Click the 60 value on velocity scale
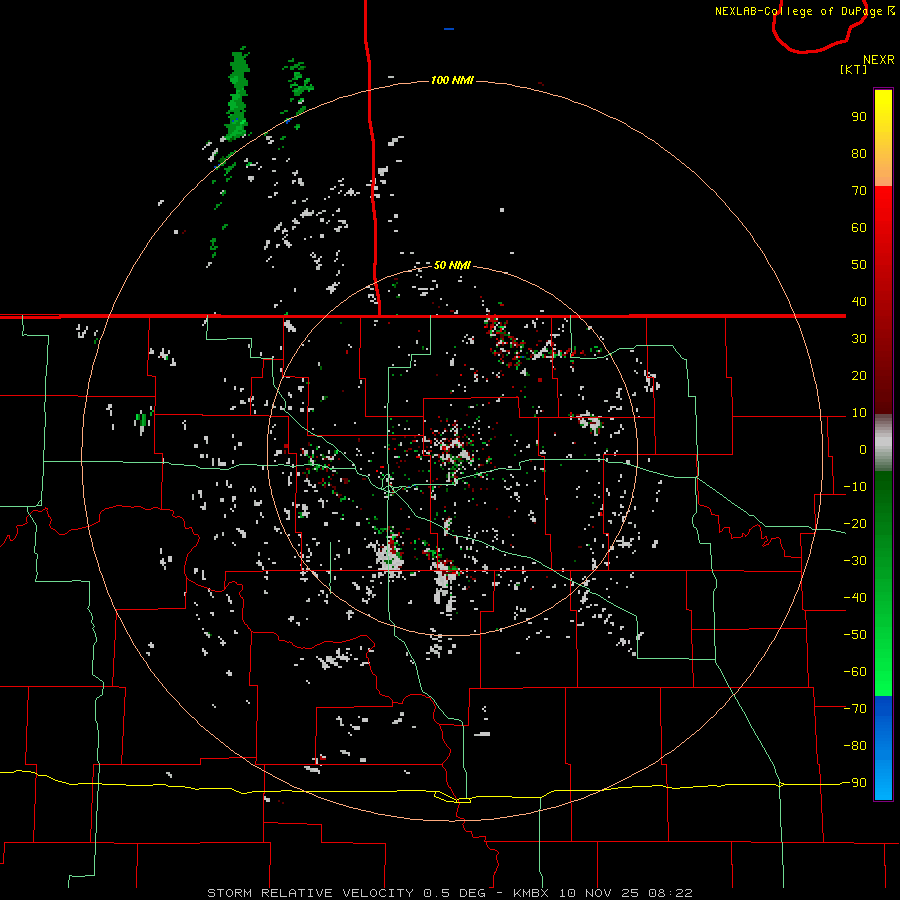This screenshot has height=900, width=900. (x=859, y=228)
